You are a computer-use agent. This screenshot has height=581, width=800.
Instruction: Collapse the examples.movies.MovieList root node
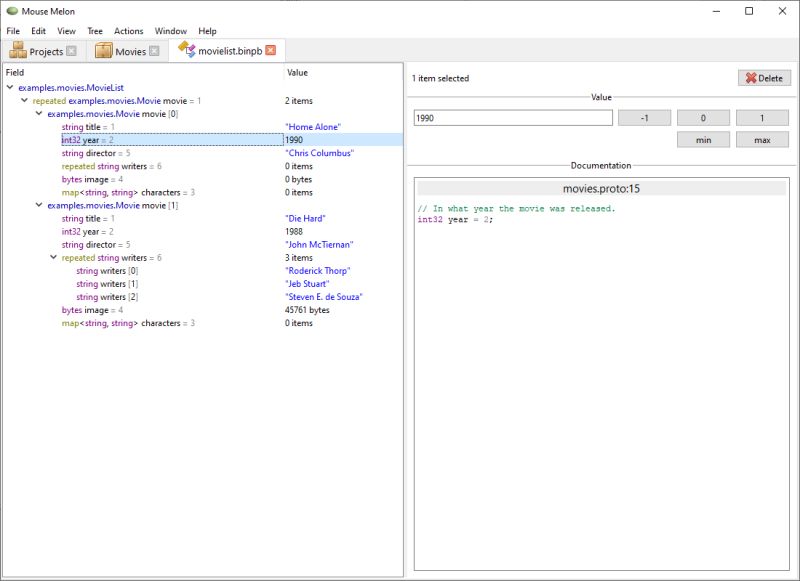[x=10, y=87]
